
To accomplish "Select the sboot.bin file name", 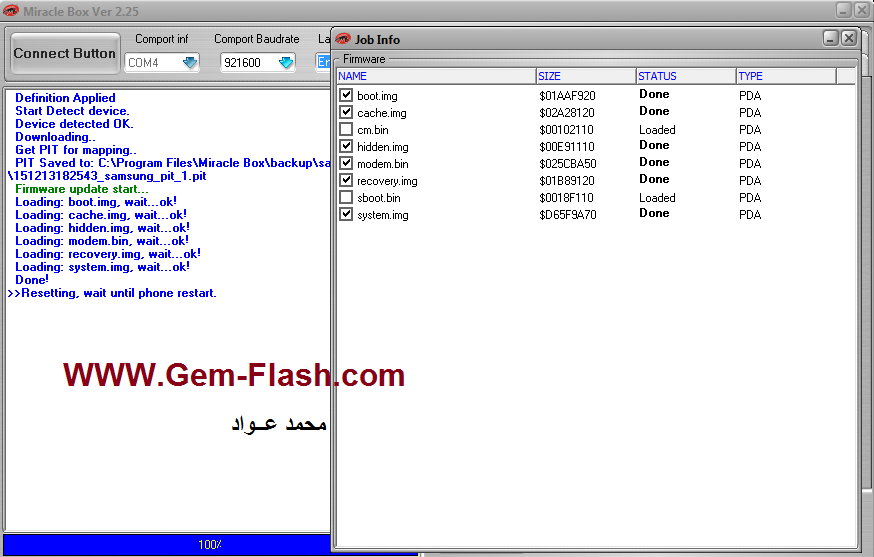I will [378, 198].
